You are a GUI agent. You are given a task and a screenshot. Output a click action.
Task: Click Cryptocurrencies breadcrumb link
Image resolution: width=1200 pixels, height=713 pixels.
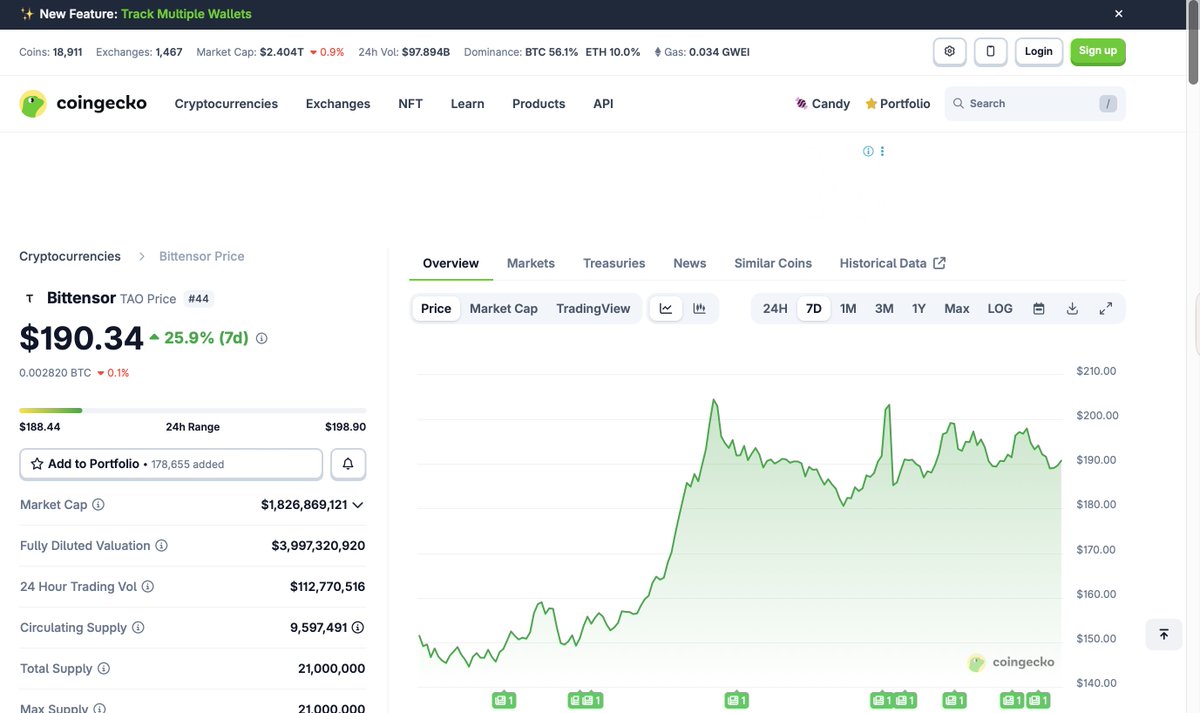(70, 256)
